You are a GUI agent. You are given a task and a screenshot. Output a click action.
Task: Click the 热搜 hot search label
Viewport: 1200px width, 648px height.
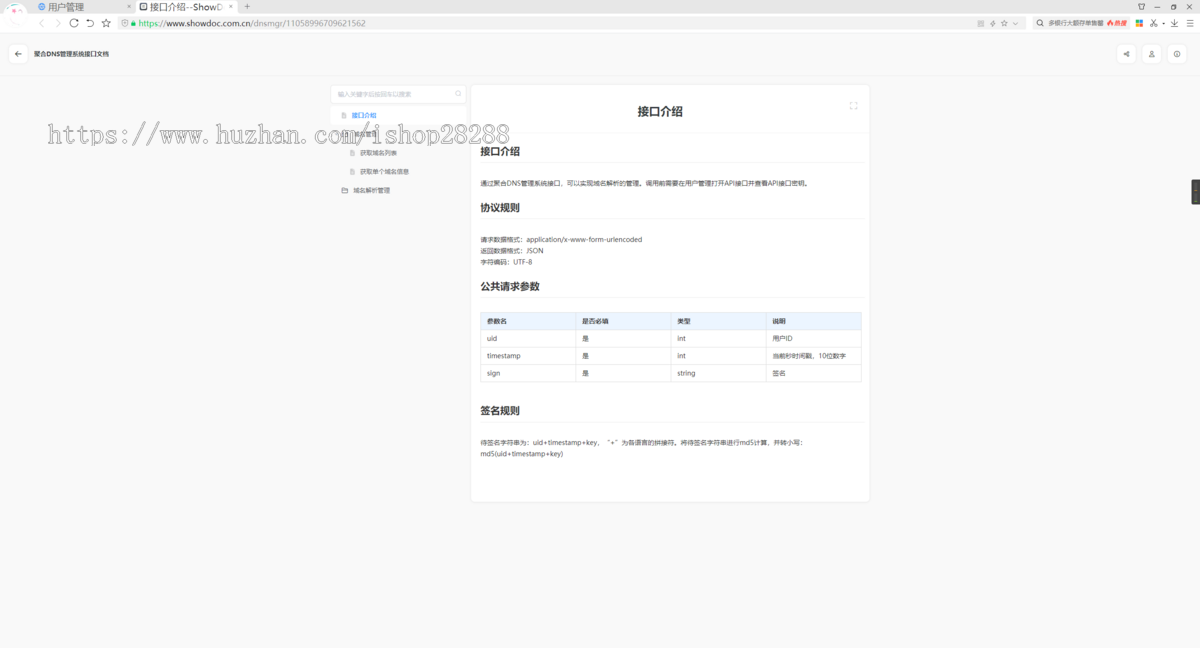1117,23
